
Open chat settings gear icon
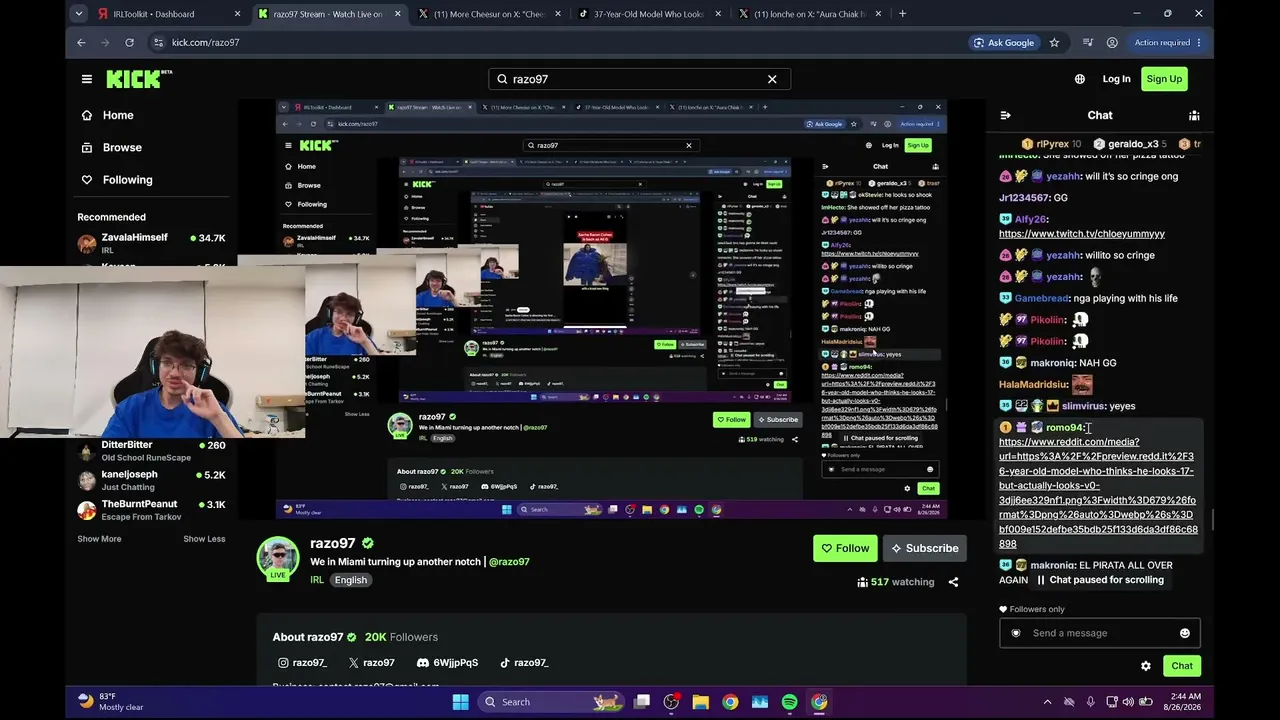1146,666
